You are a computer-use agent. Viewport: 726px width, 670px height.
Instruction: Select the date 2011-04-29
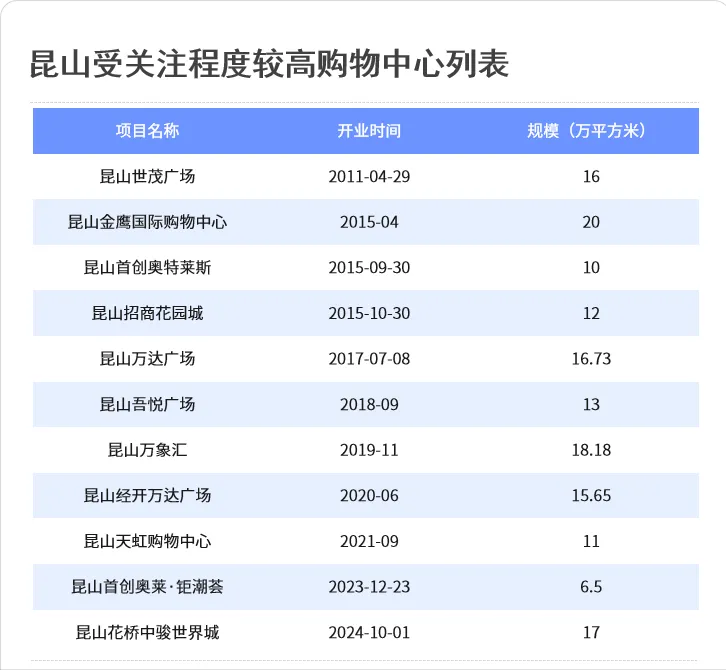coord(369,176)
